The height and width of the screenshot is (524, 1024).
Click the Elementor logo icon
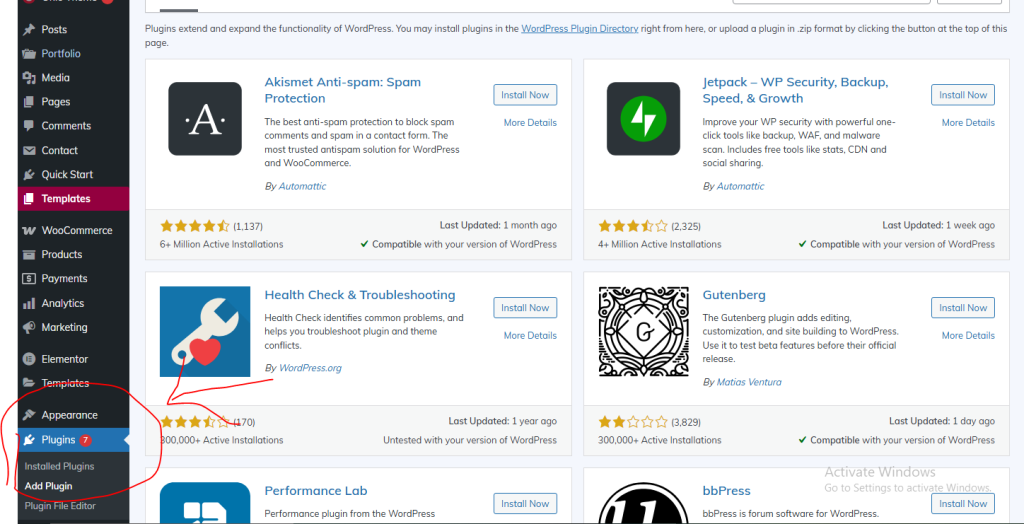[29, 359]
